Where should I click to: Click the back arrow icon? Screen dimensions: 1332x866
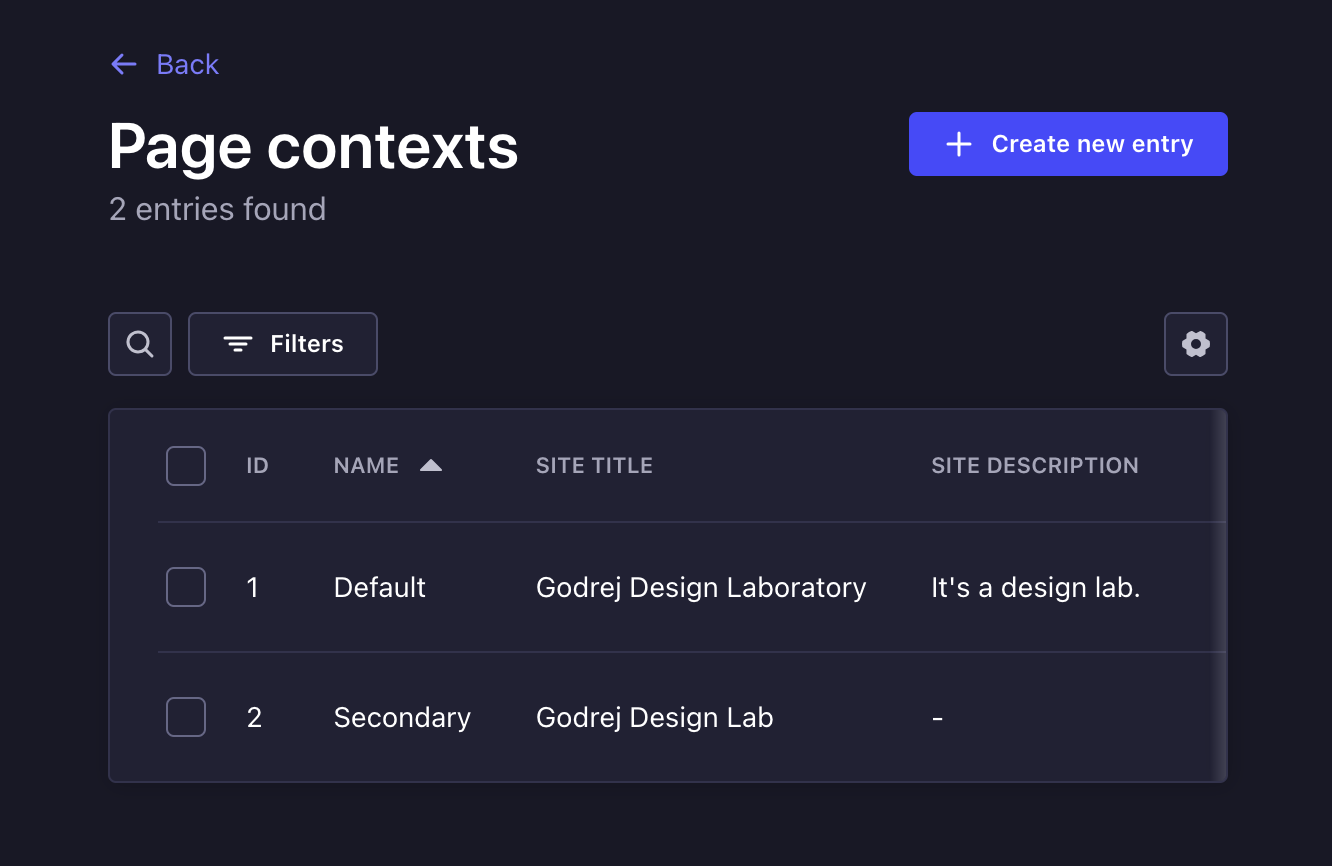[x=123, y=64]
